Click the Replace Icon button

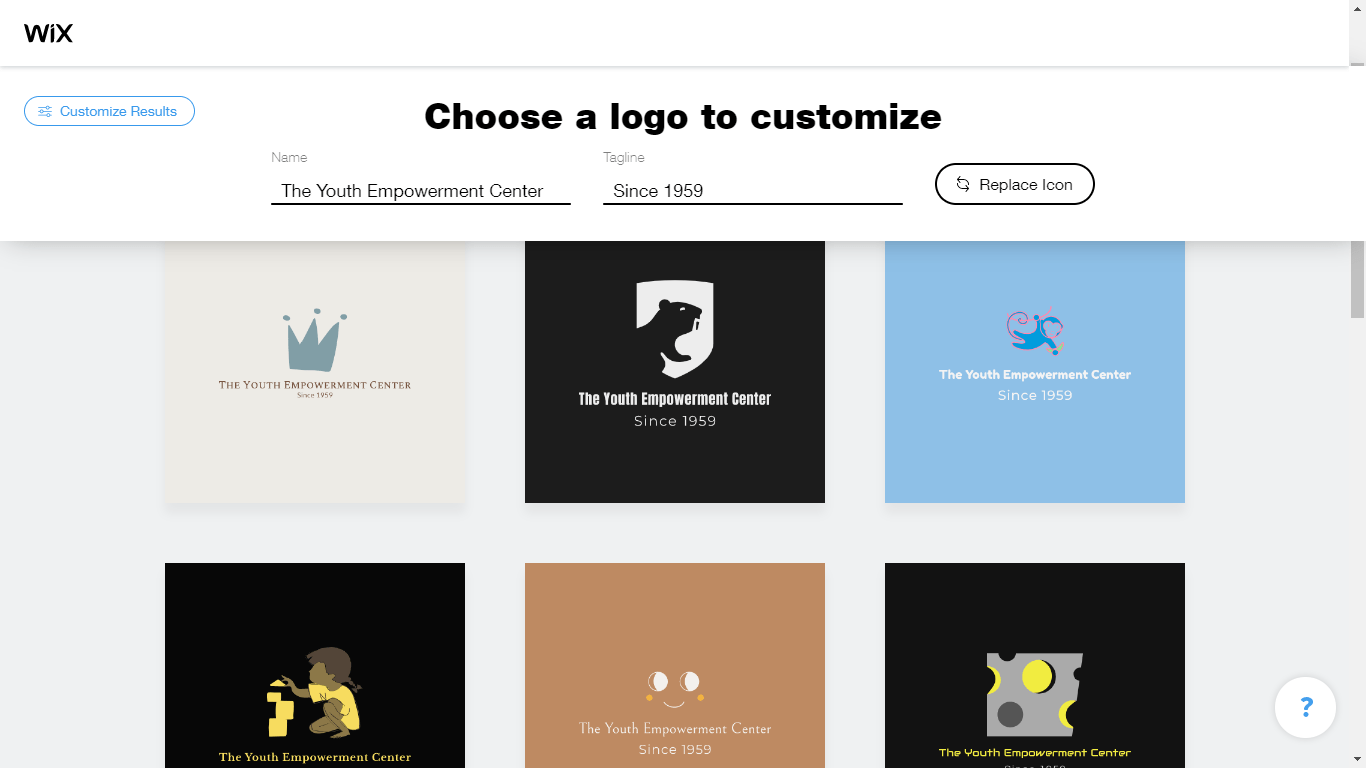(x=1014, y=184)
